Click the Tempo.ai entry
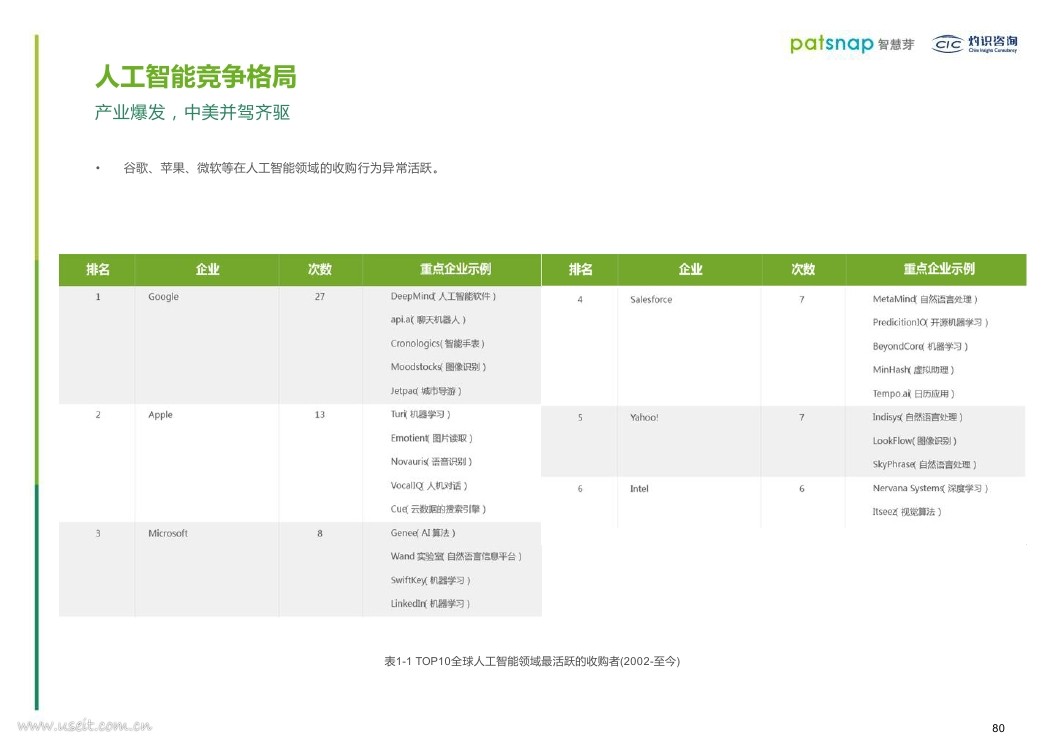 pos(913,393)
